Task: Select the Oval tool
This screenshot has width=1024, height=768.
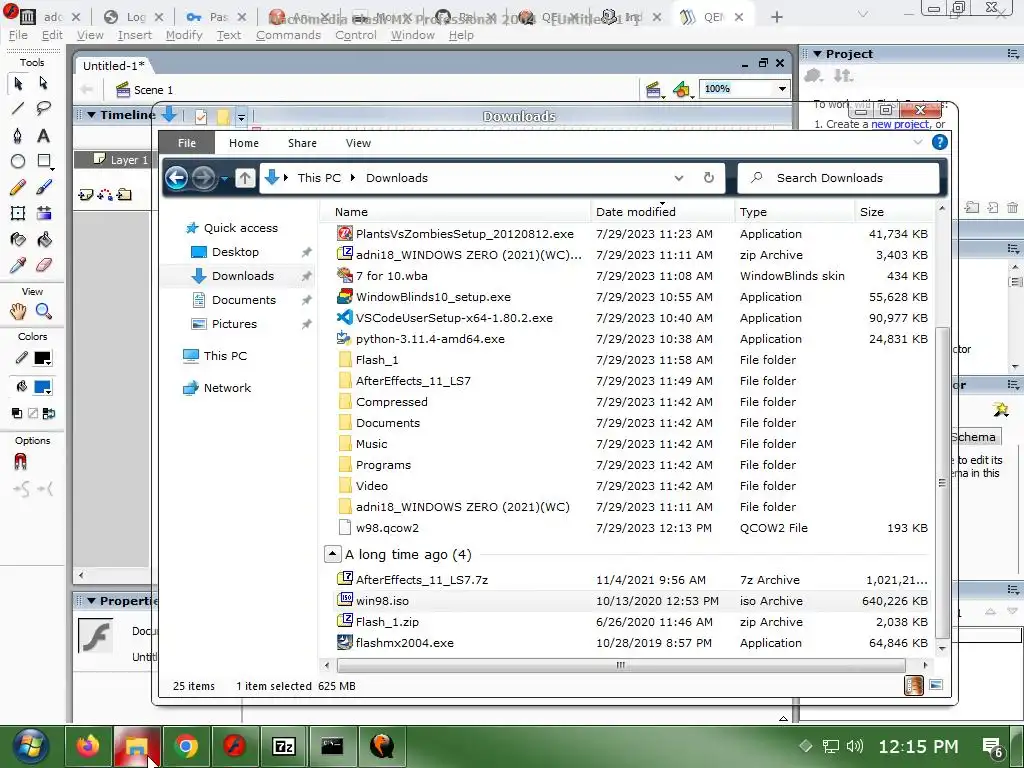Action: (18, 161)
